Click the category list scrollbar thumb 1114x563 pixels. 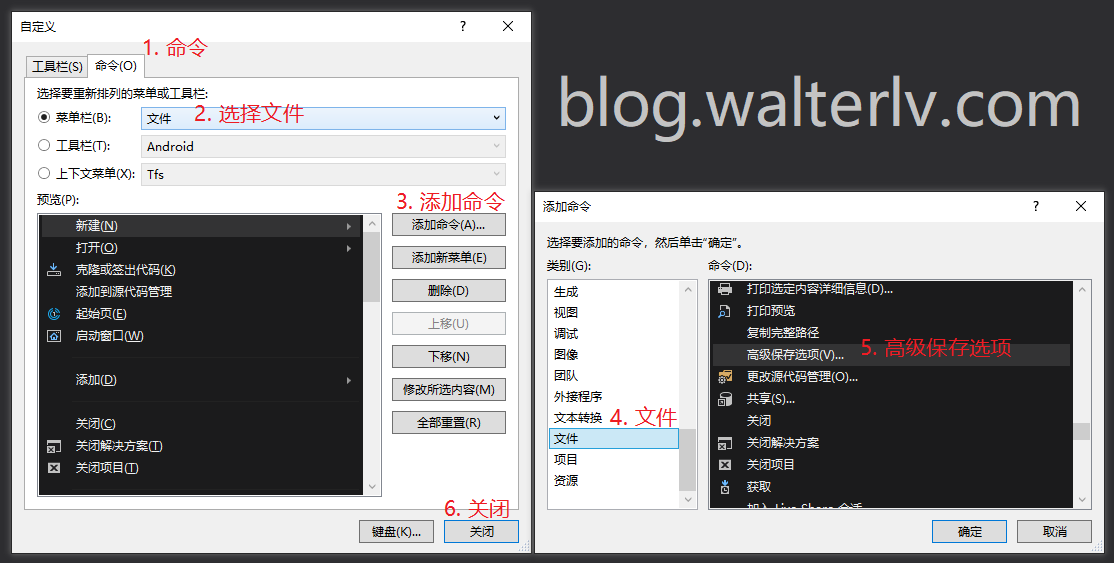687,460
